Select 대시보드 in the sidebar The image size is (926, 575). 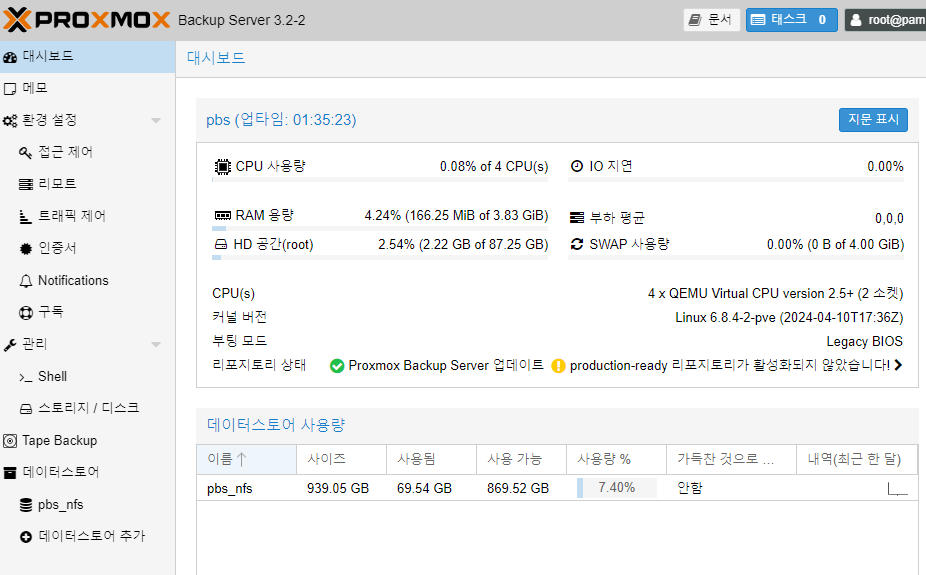[x=87, y=57]
